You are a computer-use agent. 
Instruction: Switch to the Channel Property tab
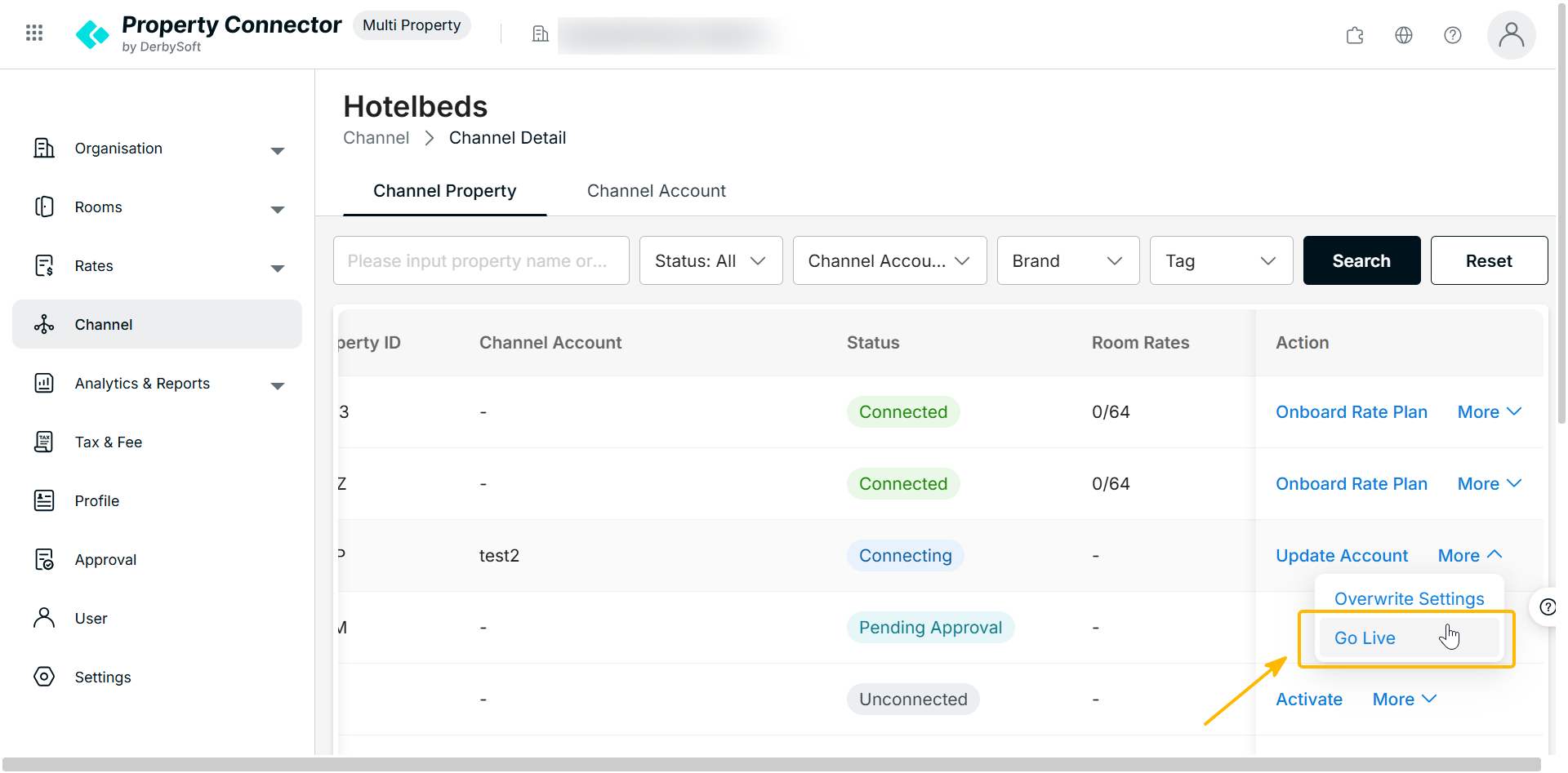444,191
